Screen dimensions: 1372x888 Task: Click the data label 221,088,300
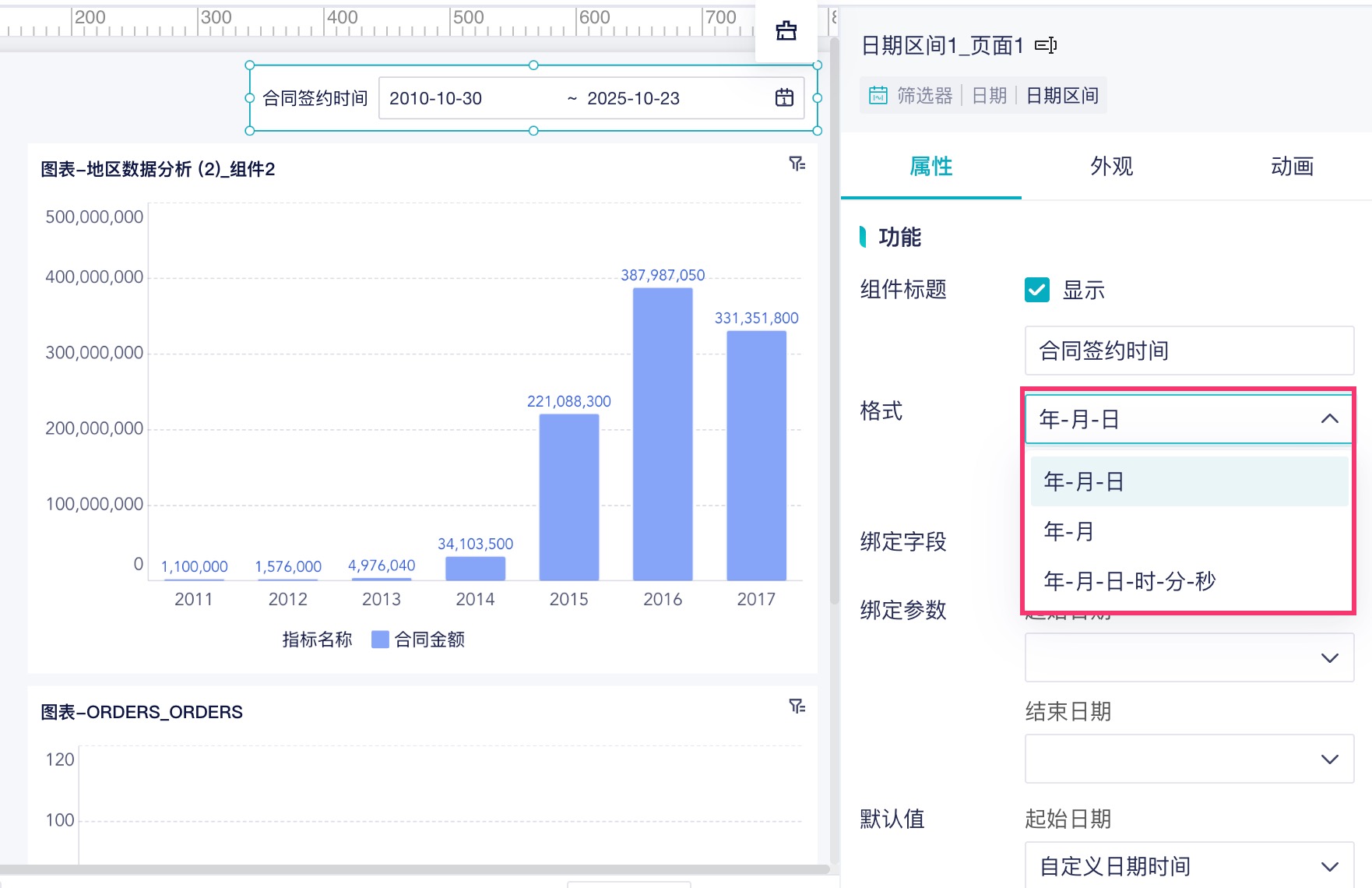point(569,401)
